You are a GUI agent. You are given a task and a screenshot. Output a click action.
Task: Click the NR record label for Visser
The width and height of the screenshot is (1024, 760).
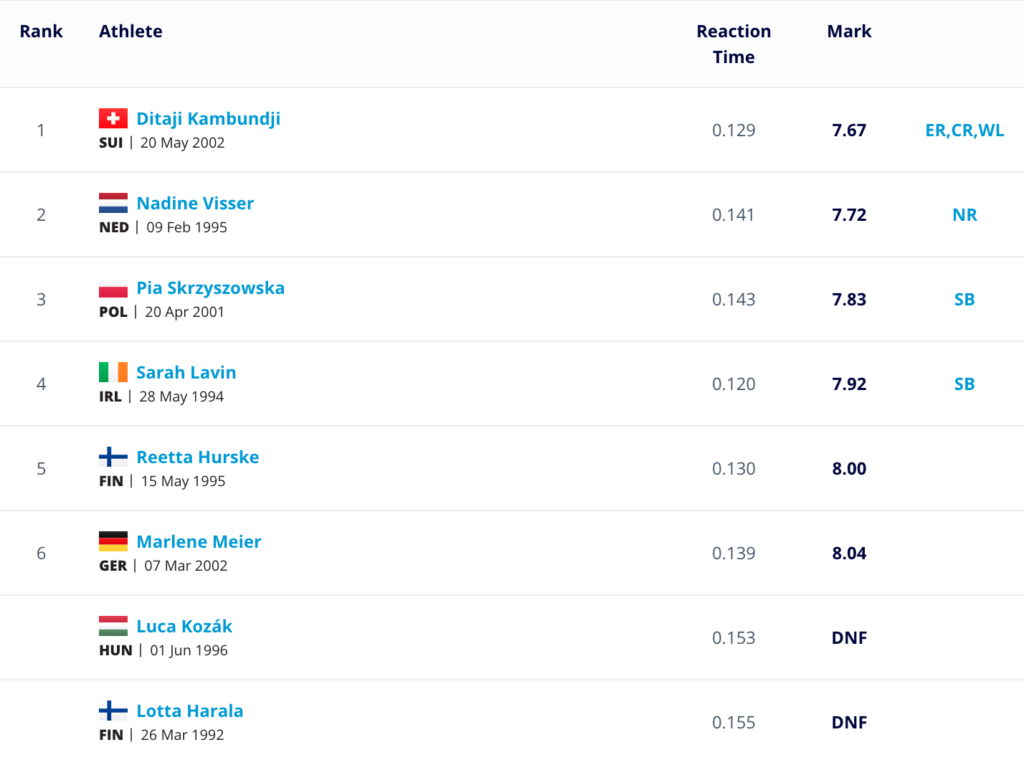coord(964,215)
